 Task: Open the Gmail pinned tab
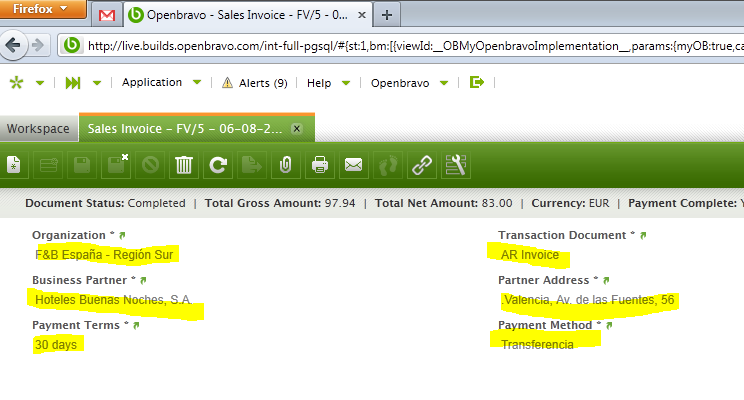coord(106,15)
